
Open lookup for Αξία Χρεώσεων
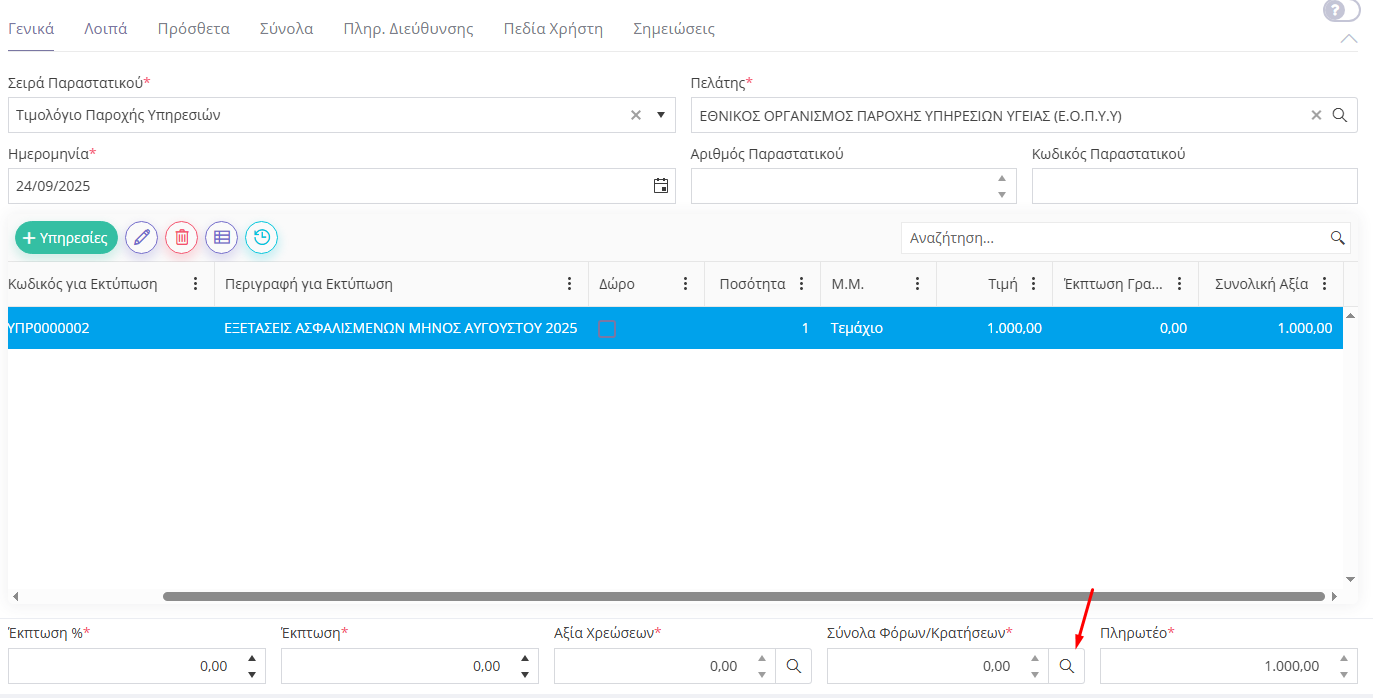793,666
